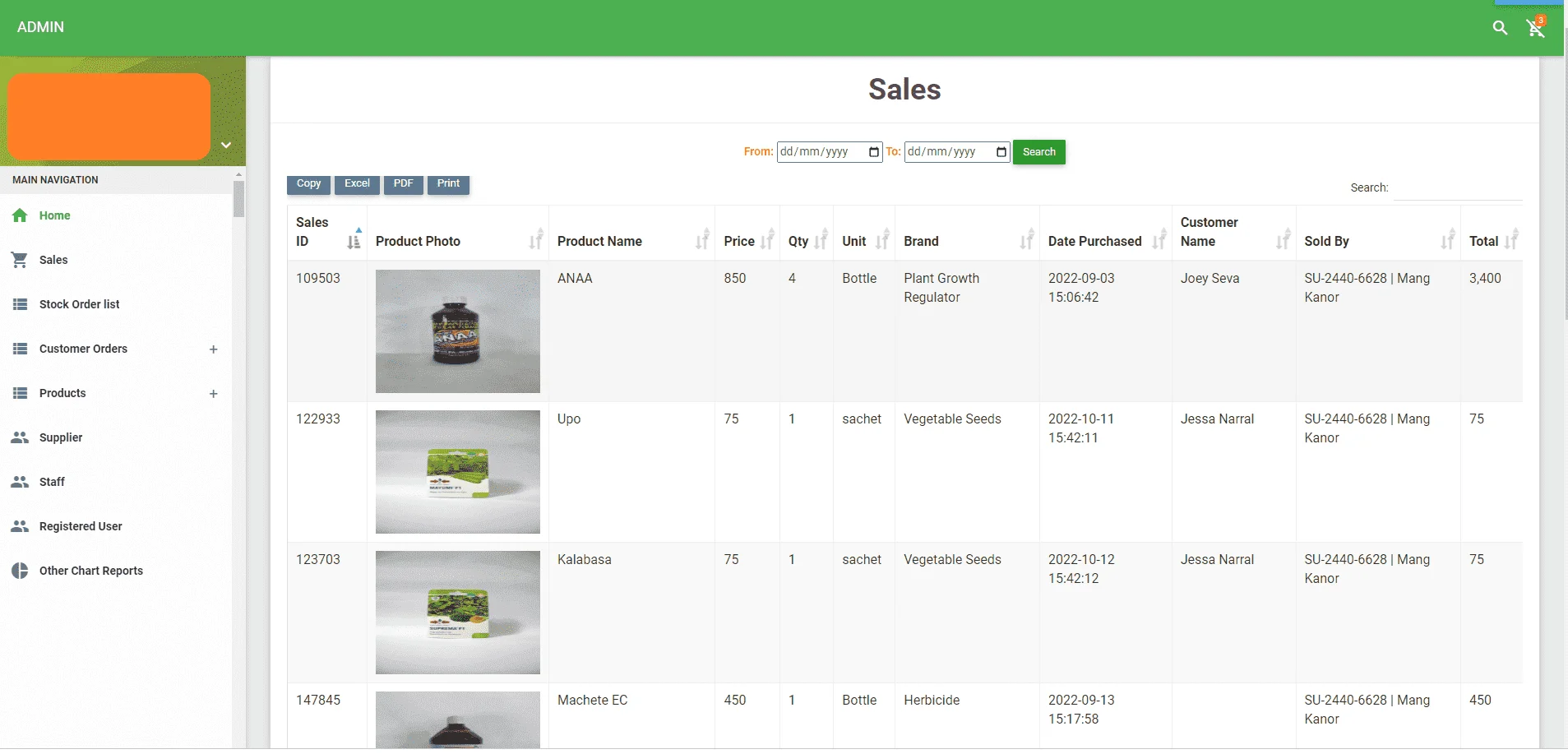Expand Products submenu plus sign

point(213,394)
